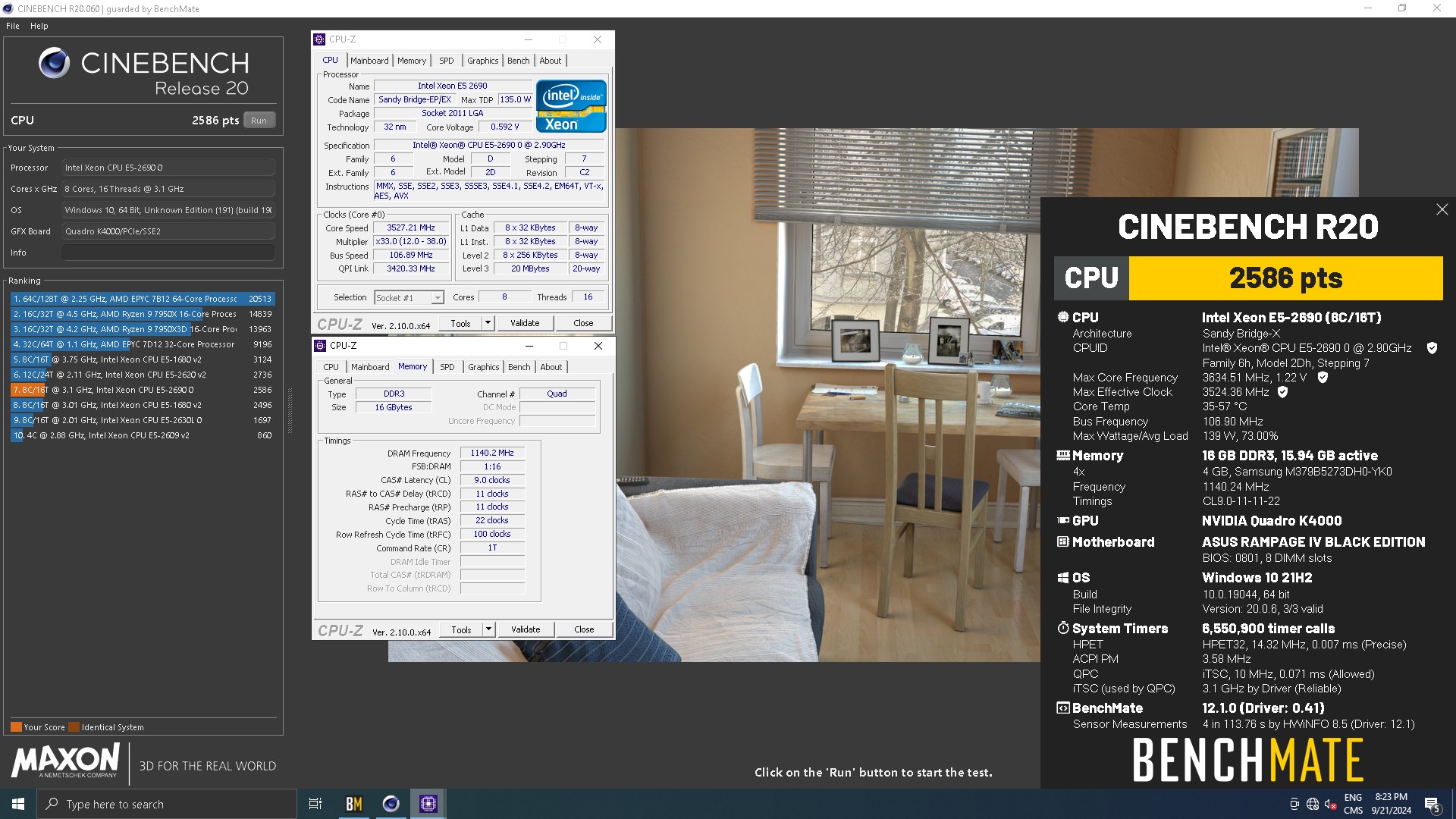Click the GPU card icon in BenchMate

[x=1063, y=521]
